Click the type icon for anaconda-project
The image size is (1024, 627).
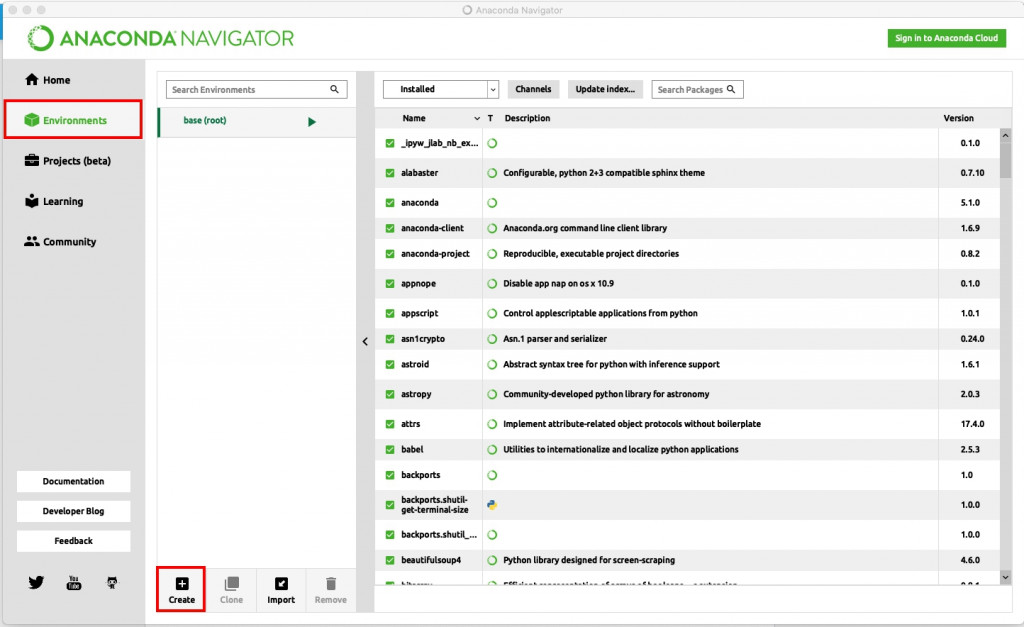(492, 254)
